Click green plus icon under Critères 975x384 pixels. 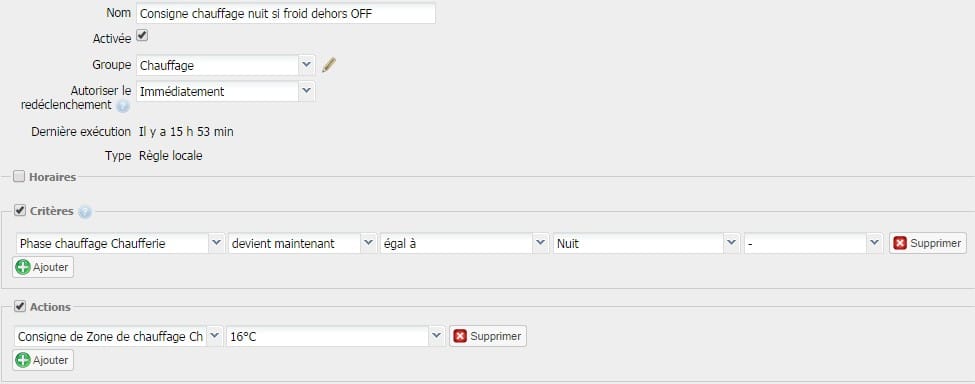23,267
